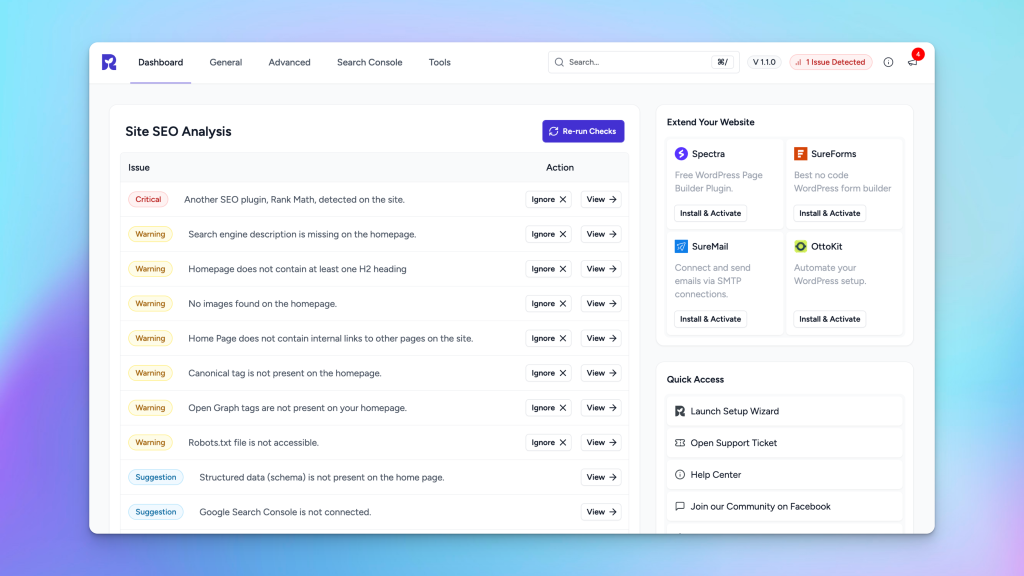1024x576 pixels.
Task: Open the Help Center link
Action: pyautogui.click(x=785, y=475)
